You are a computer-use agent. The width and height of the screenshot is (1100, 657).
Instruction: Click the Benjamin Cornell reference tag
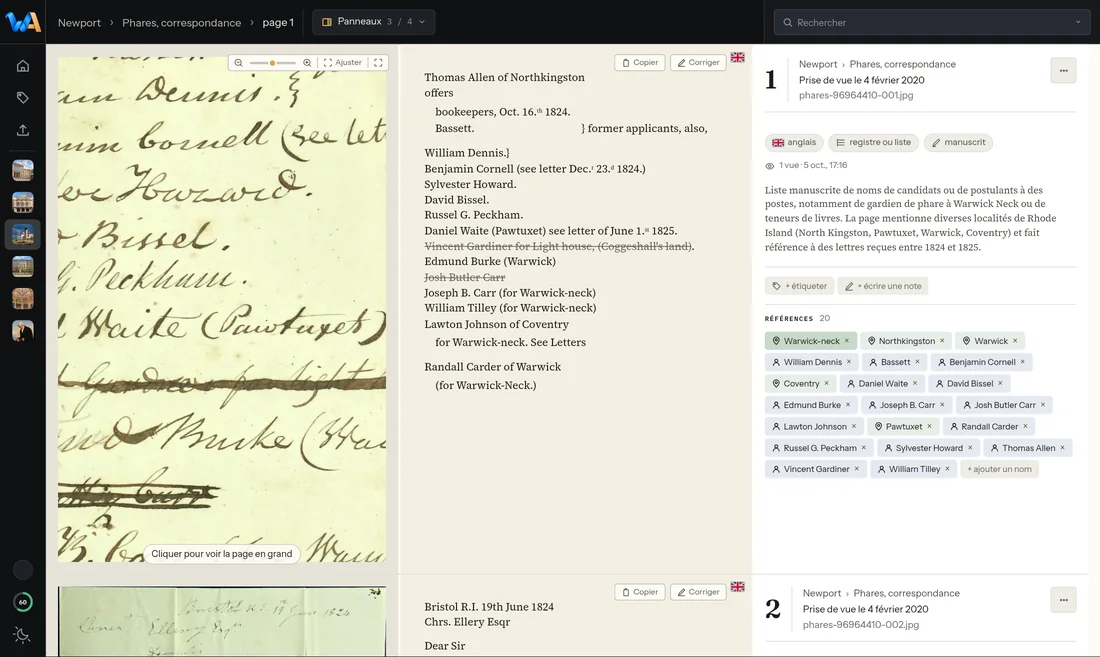pos(981,363)
